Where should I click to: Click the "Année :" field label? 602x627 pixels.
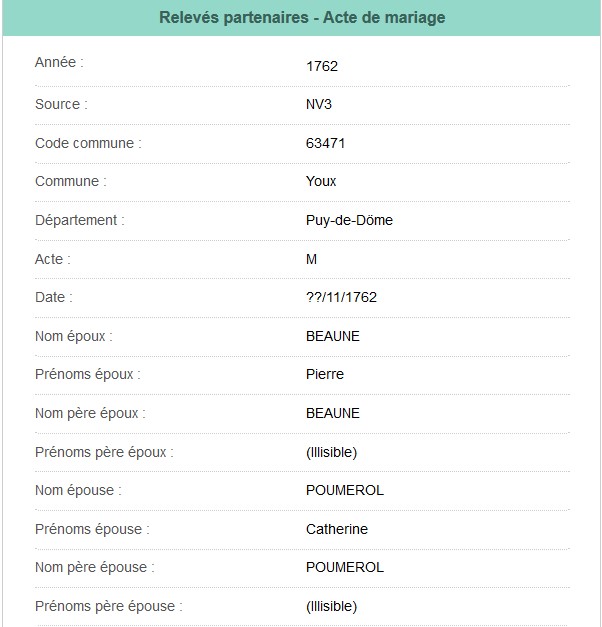59,62
